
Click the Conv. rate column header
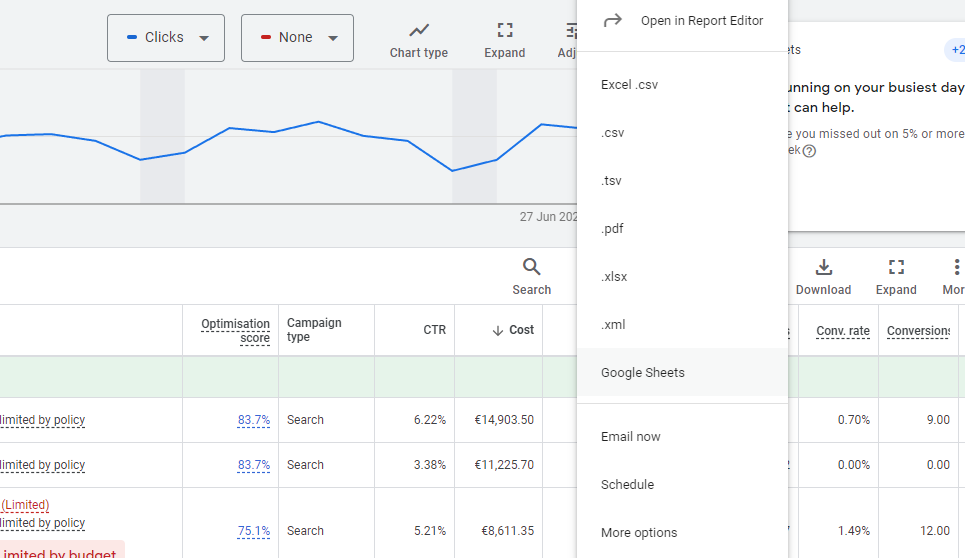843,331
